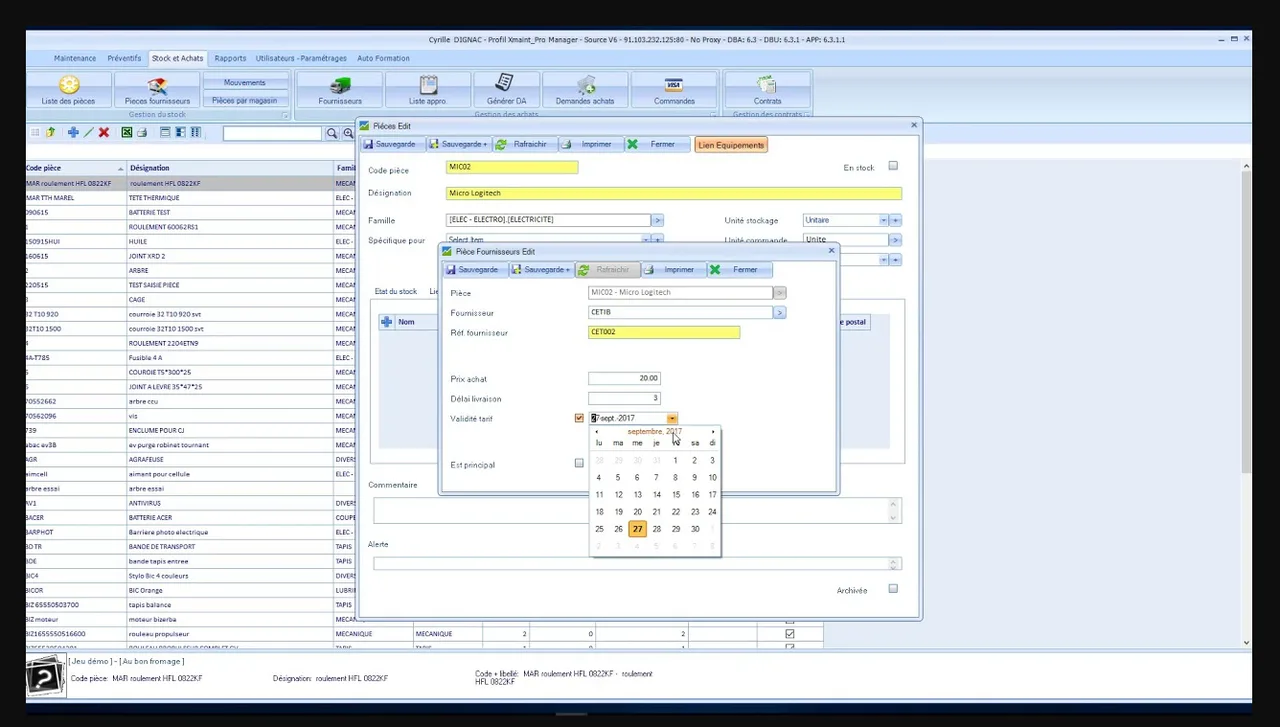Click the green pencil edit icon in main toolbar
The width and height of the screenshot is (1280, 727).
point(88,132)
